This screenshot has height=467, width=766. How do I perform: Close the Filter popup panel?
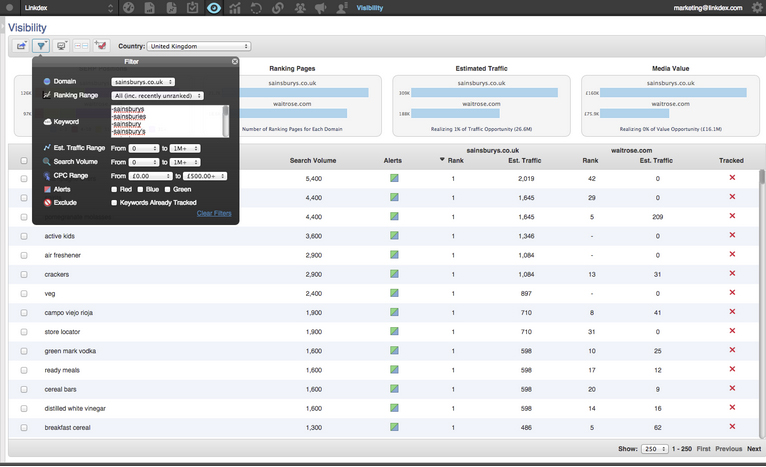click(x=235, y=62)
